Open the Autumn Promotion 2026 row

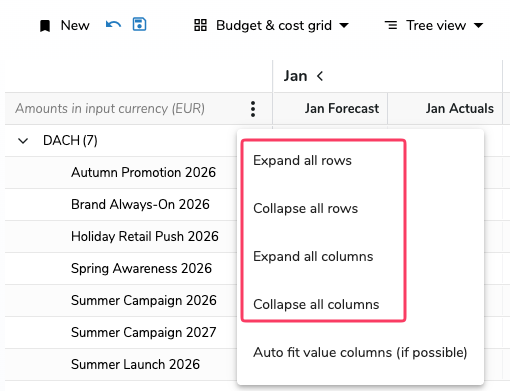(143, 172)
